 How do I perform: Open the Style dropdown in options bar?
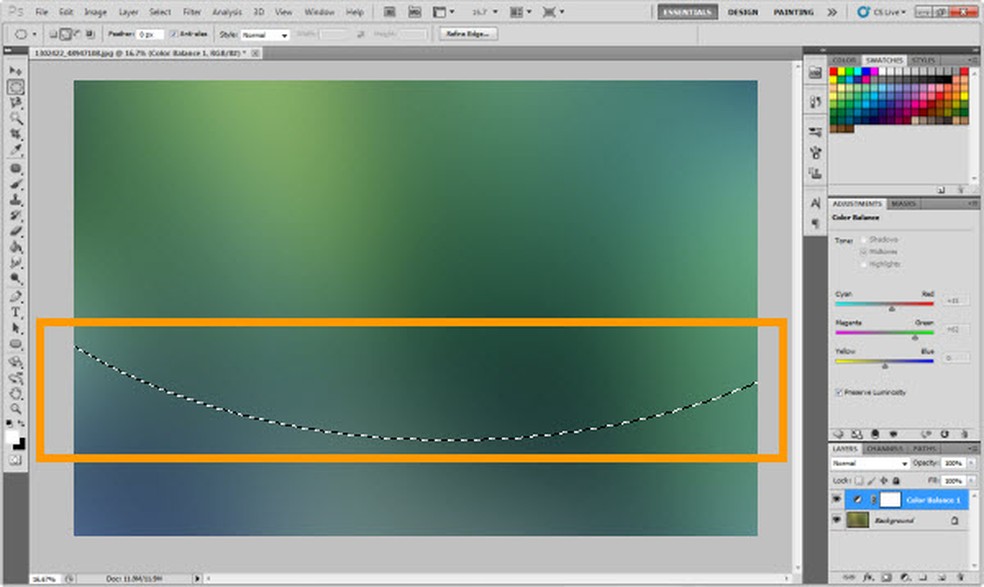coord(265,35)
